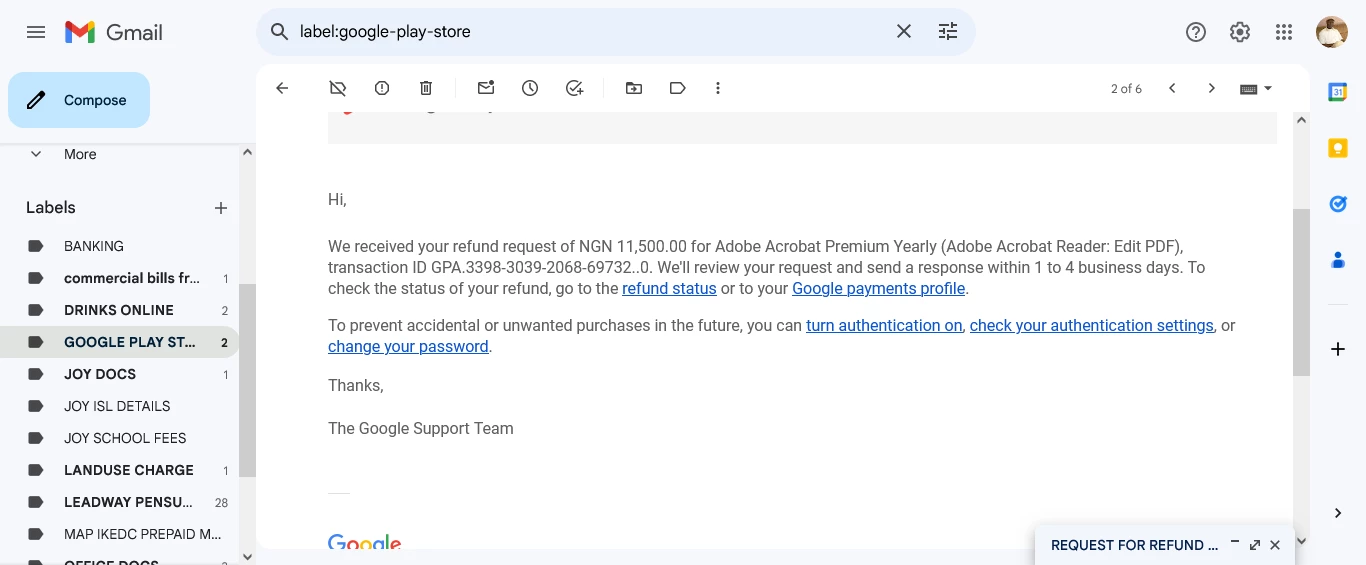Screen dimensions: 1366x565
Task: Remove the label from this conversation
Action: (x=338, y=88)
